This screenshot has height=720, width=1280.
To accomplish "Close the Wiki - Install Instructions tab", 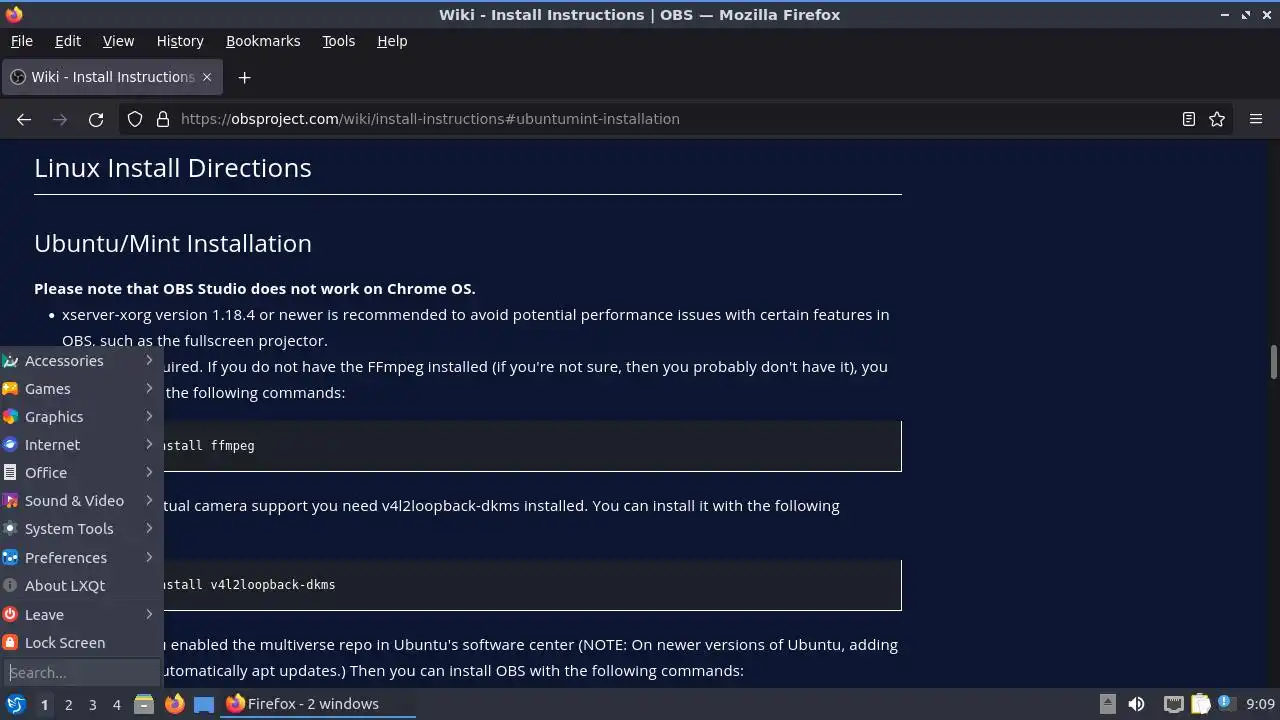I will click(207, 77).
